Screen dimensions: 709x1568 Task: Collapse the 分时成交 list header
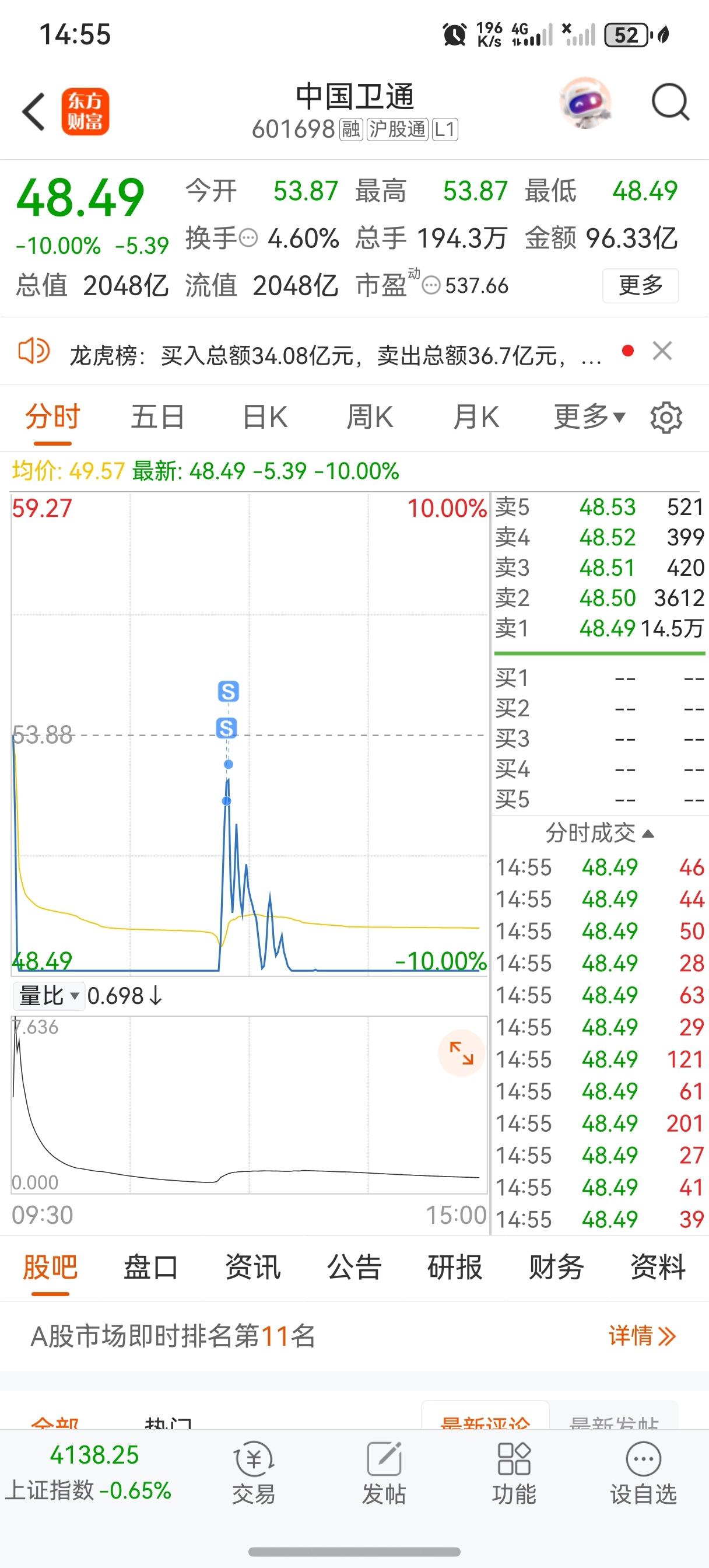pos(600,832)
